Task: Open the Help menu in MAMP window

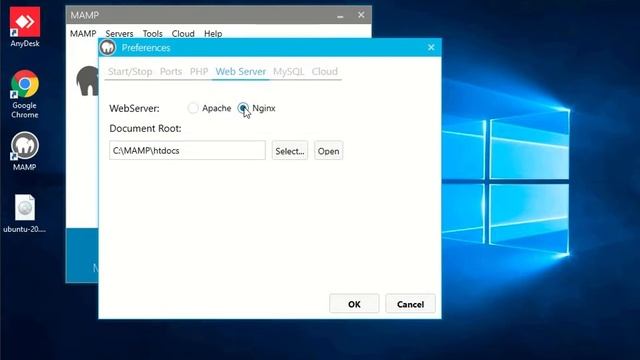Action: 213,33
